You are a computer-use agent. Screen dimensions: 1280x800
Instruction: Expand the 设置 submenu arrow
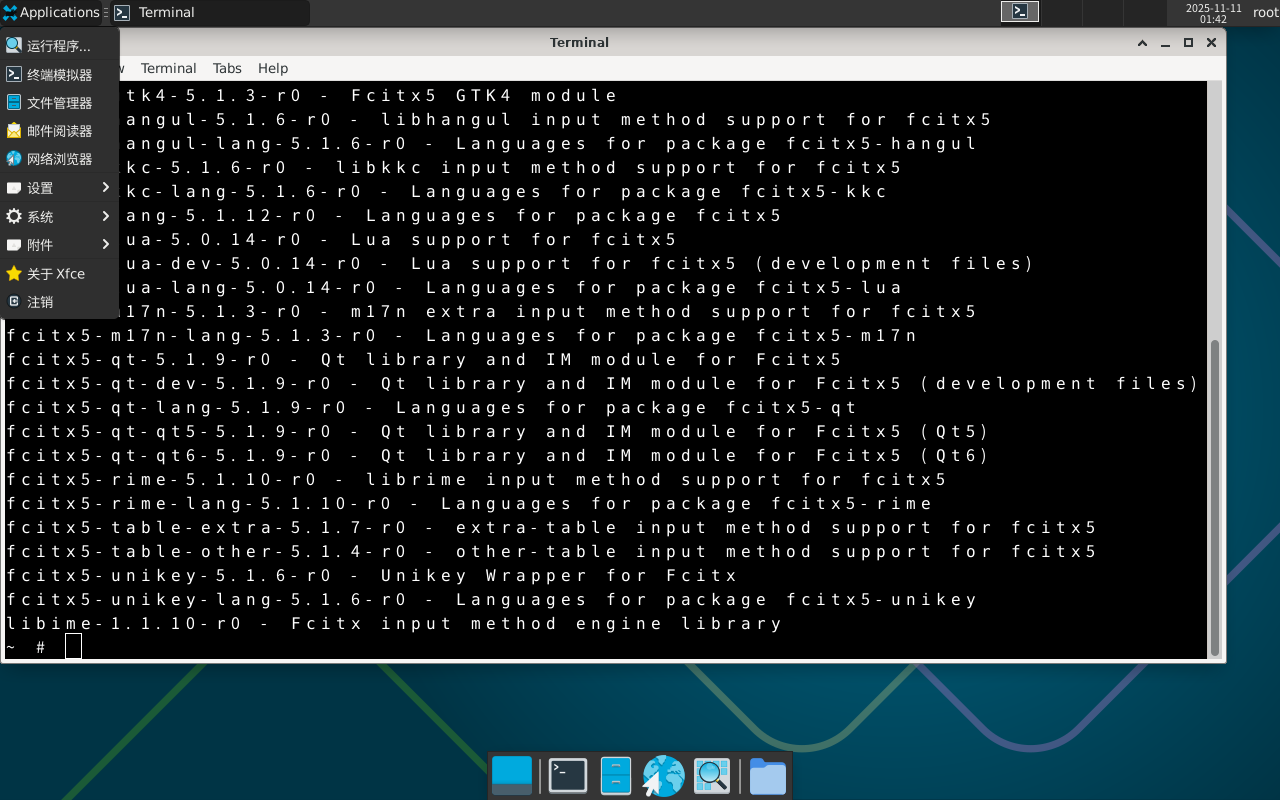pos(105,188)
